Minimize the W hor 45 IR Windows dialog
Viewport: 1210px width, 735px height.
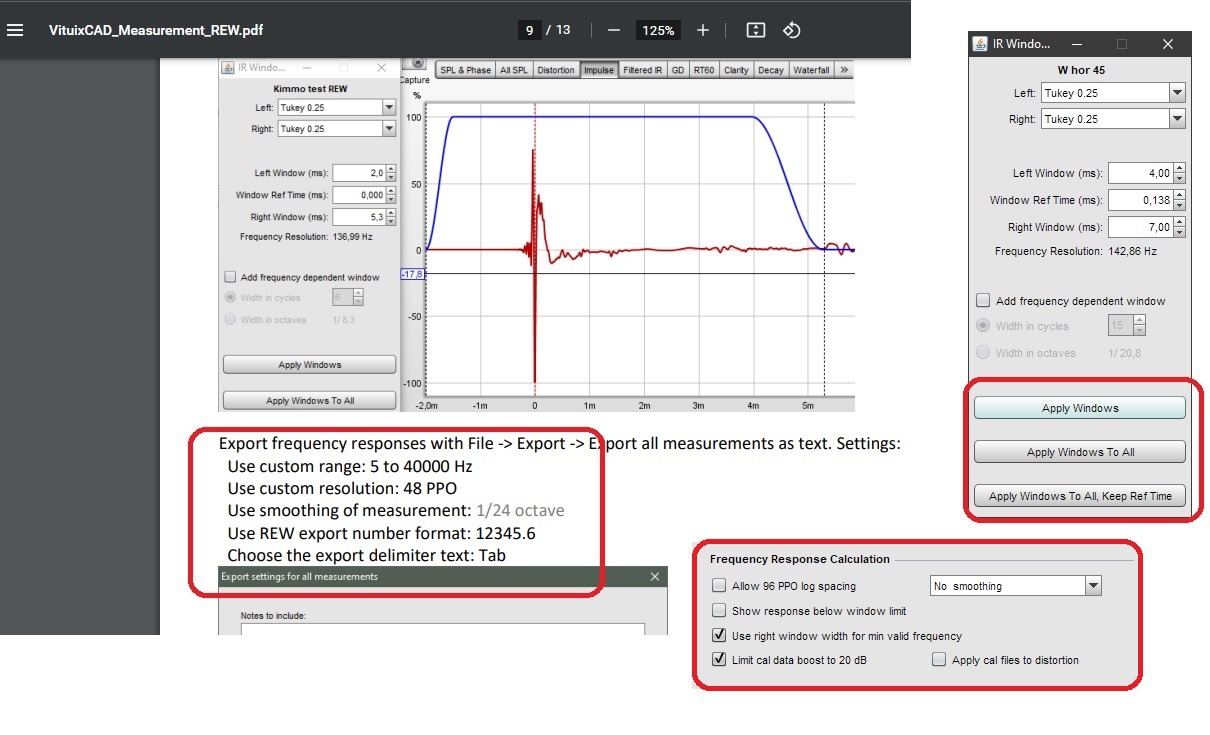click(1076, 44)
